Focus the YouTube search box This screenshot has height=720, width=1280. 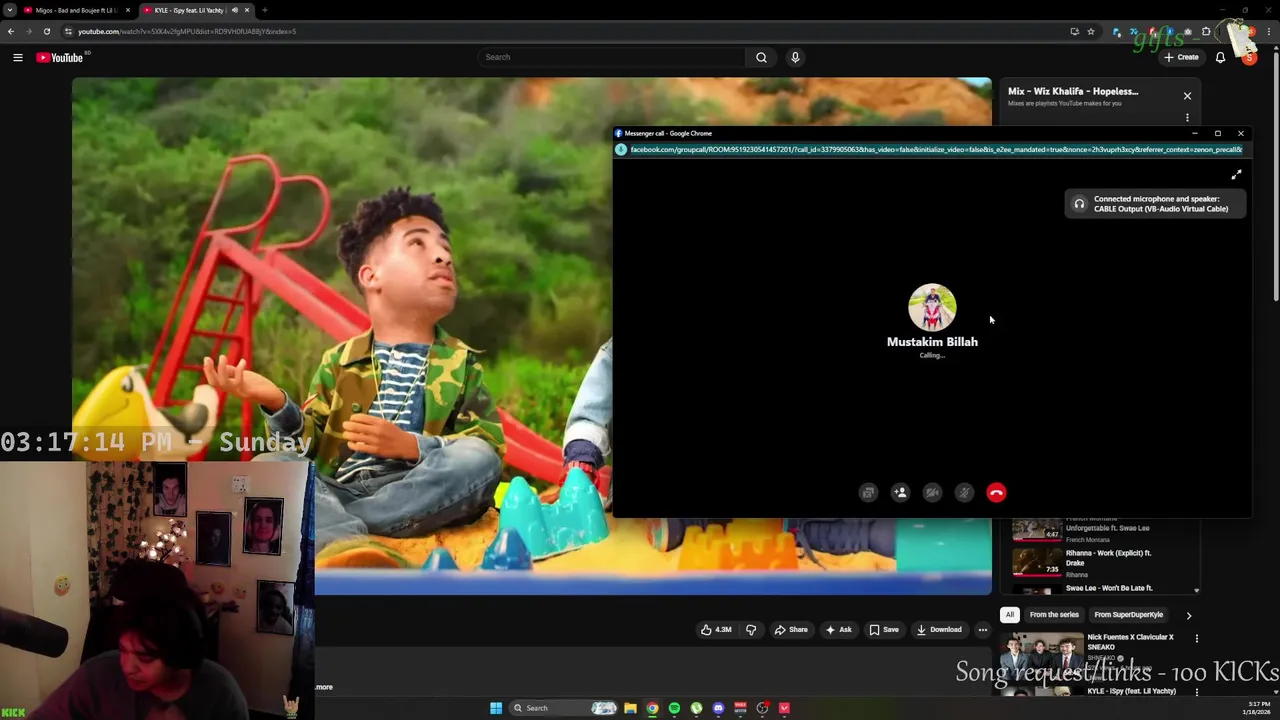pyautogui.click(x=610, y=57)
